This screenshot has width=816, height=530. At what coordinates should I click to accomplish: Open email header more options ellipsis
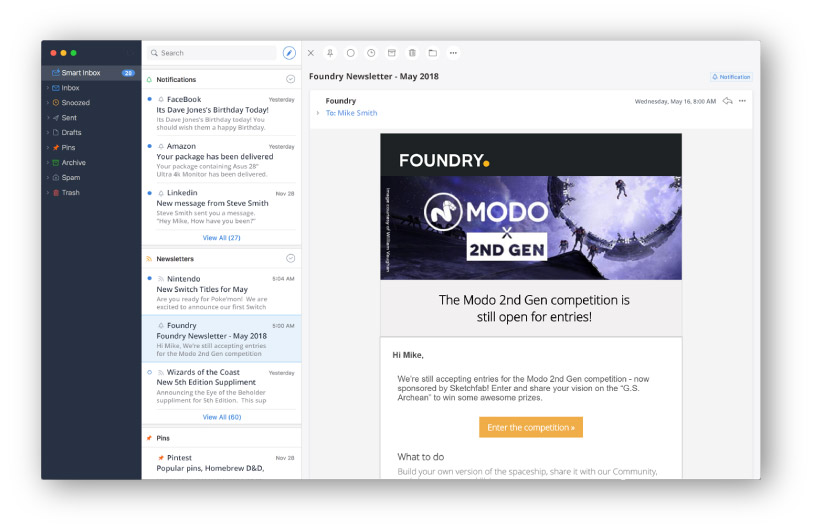tap(742, 101)
